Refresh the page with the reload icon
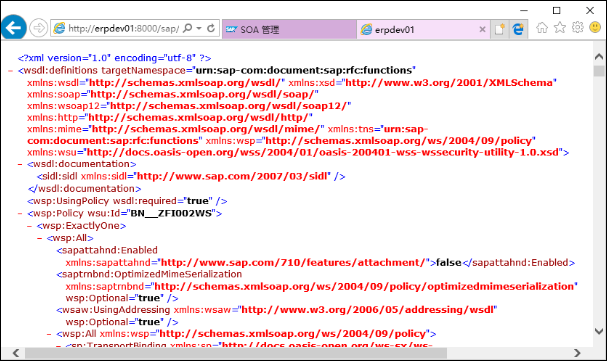The width and height of the screenshot is (607, 362). 211,28
